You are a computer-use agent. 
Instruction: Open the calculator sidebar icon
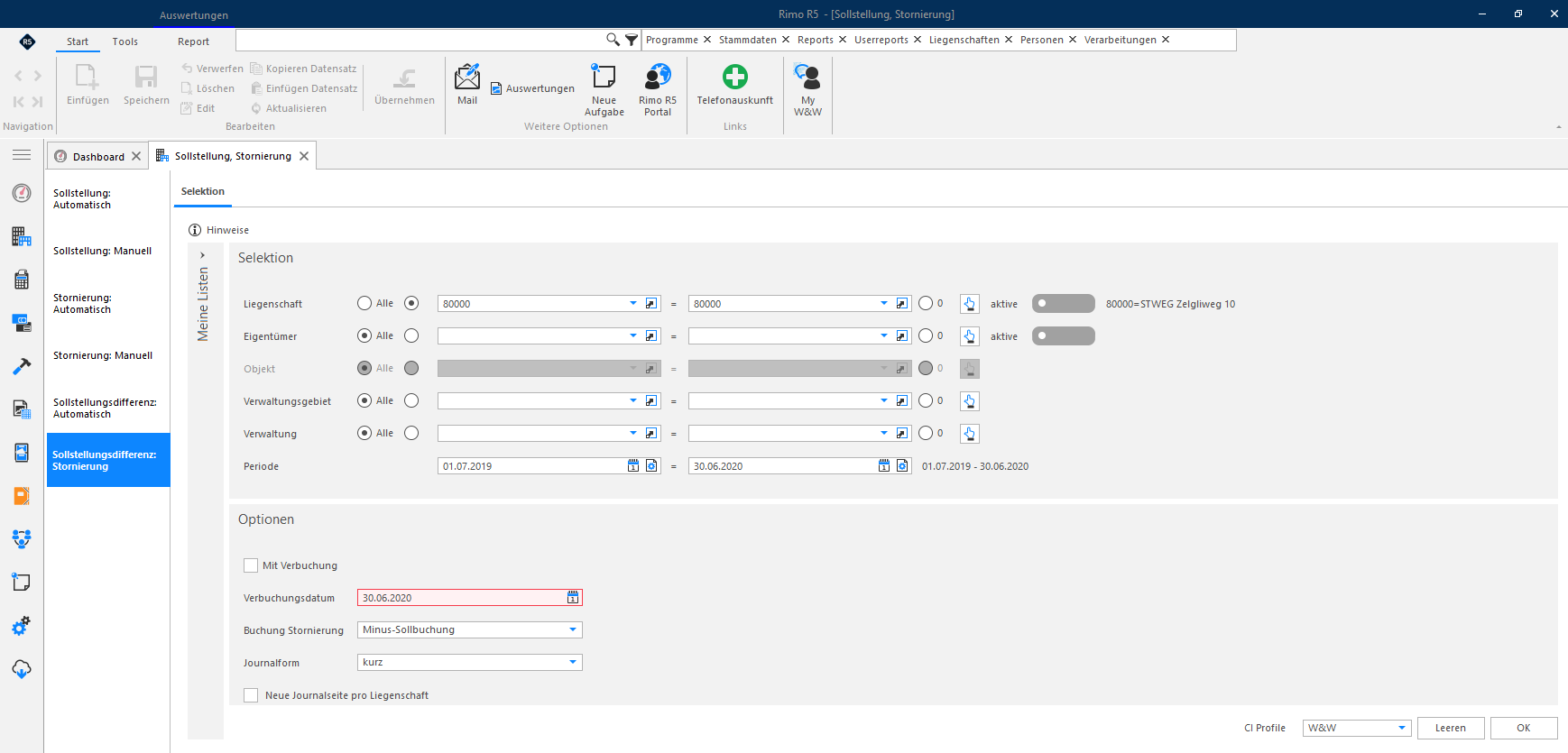22,280
